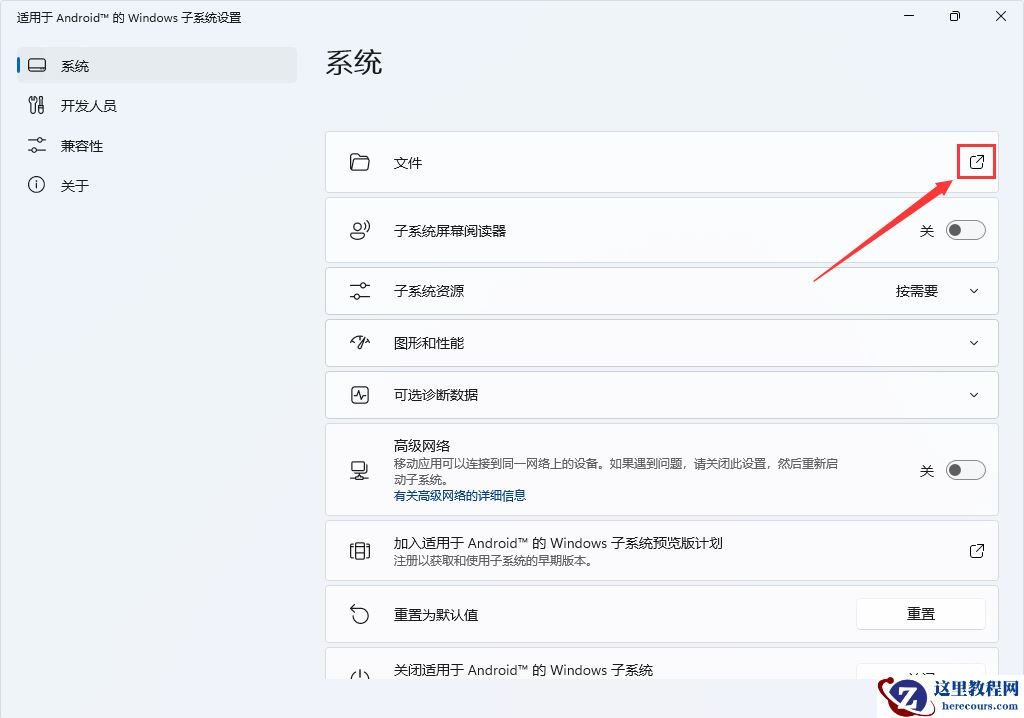Click the preview program icon beside 加入预览版计划
The height and width of the screenshot is (718, 1024).
click(x=360, y=550)
